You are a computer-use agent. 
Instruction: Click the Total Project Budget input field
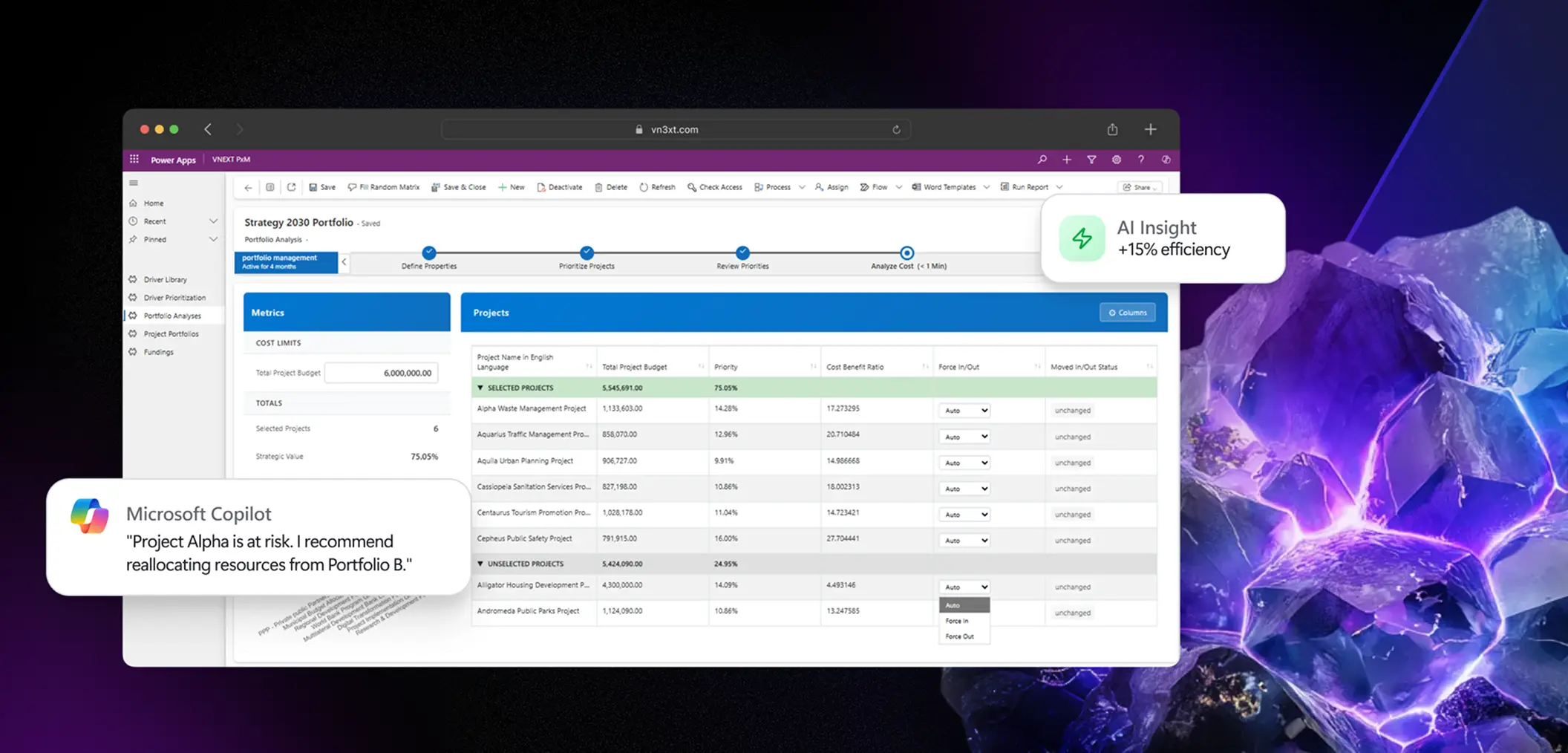tap(382, 373)
